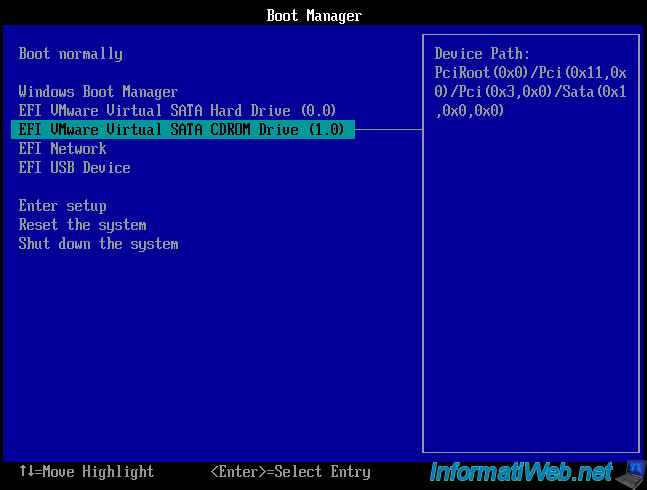The width and height of the screenshot is (647, 490).
Task: Click highlighted EFI VMware SATA CDROM Drive entry
Action: [181, 130]
